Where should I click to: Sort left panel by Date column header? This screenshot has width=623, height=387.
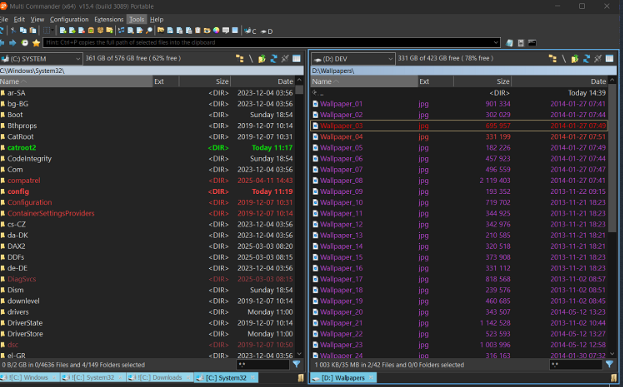coord(263,81)
